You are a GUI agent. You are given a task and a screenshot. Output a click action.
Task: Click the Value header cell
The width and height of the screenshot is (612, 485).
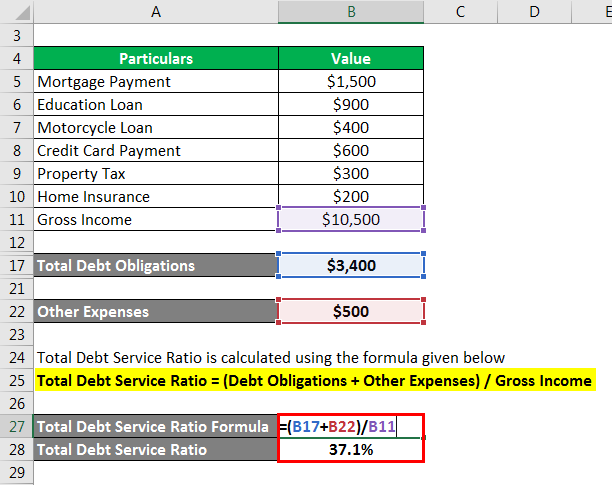point(351,59)
